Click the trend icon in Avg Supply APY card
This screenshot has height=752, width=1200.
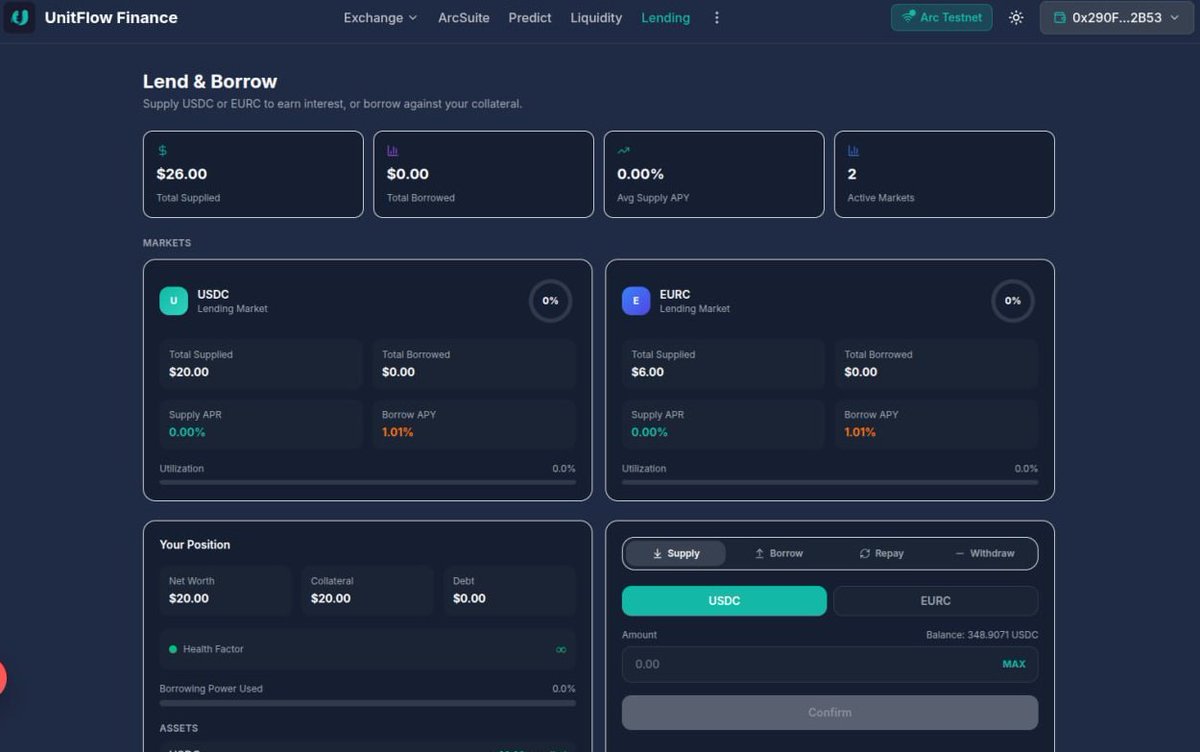click(x=624, y=151)
